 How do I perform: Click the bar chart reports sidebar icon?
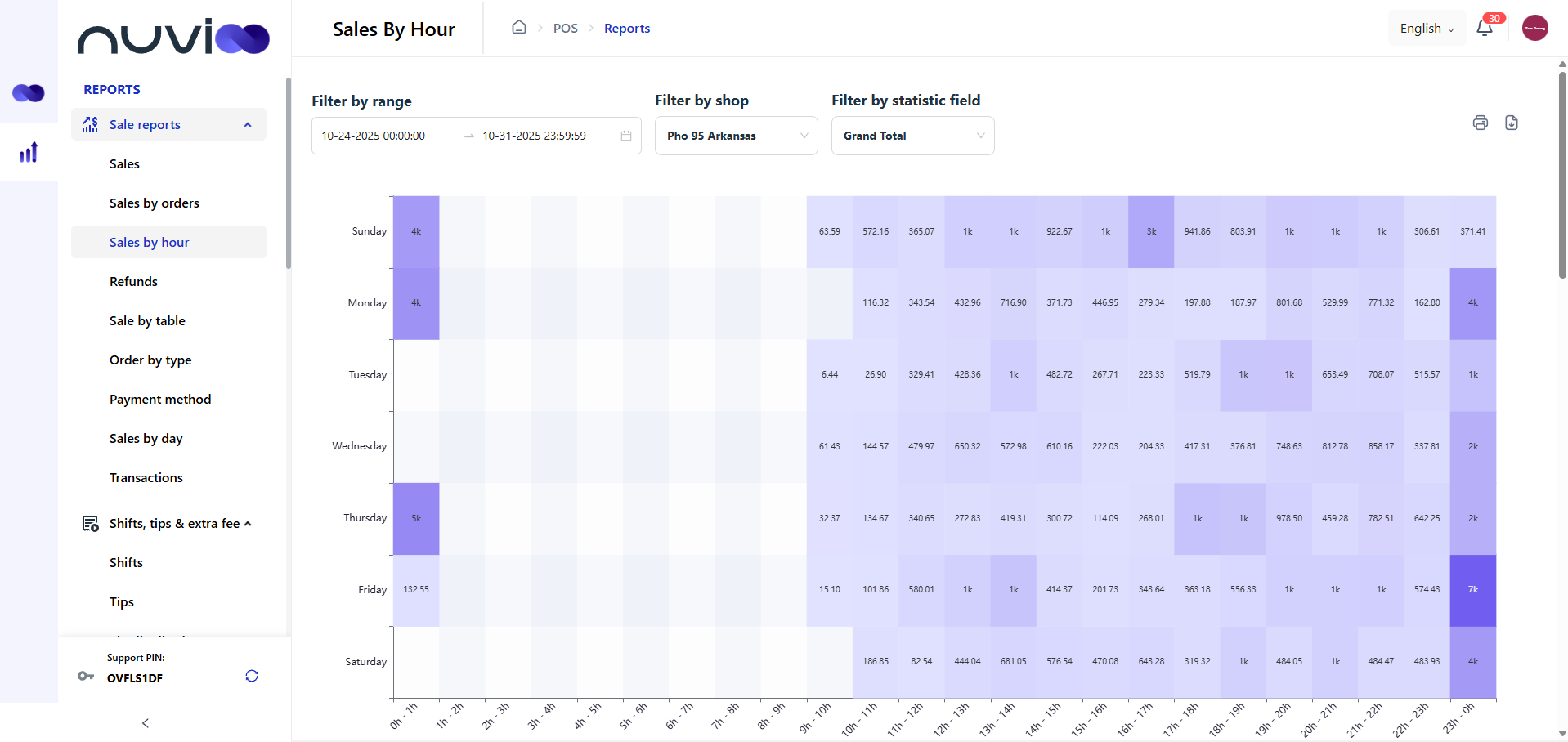(x=29, y=153)
